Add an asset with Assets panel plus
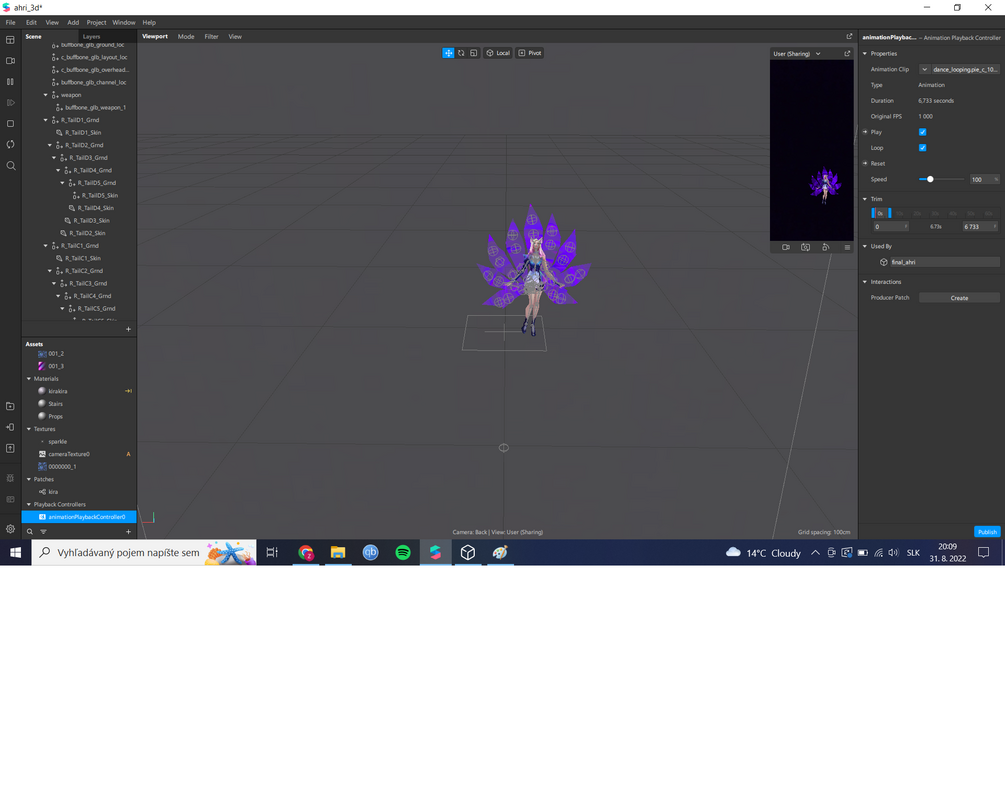 click(x=128, y=531)
